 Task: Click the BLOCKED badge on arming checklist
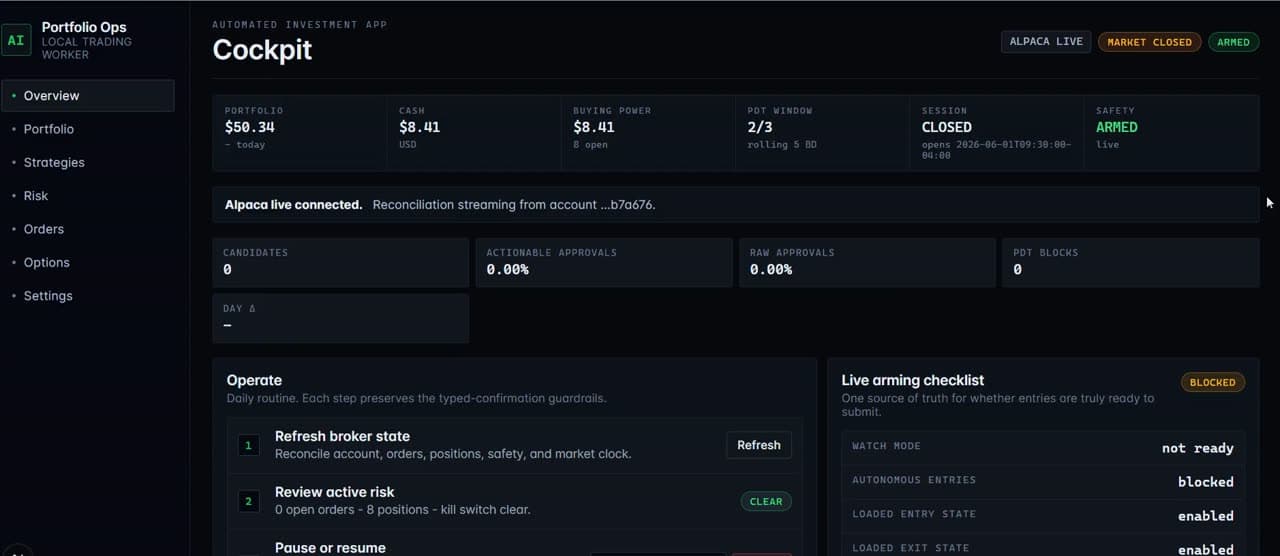tap(1212, 382)
